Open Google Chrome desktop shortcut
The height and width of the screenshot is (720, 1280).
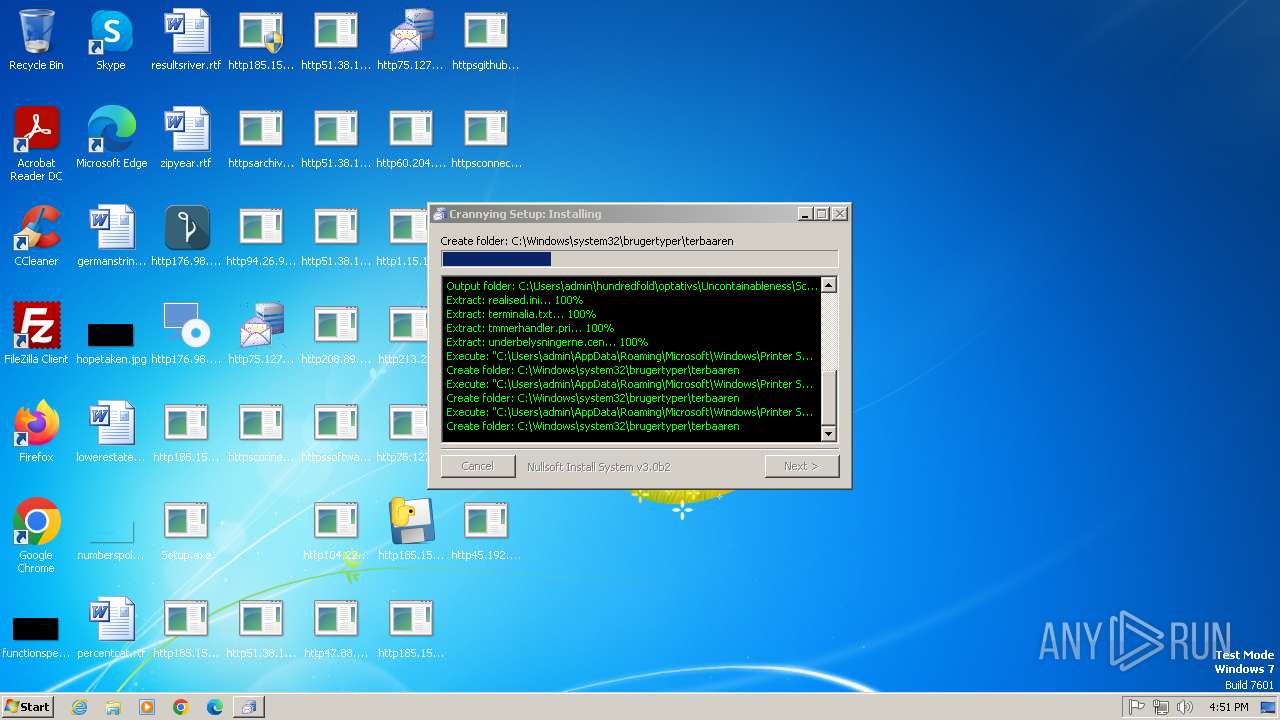[x=36, y=537]
